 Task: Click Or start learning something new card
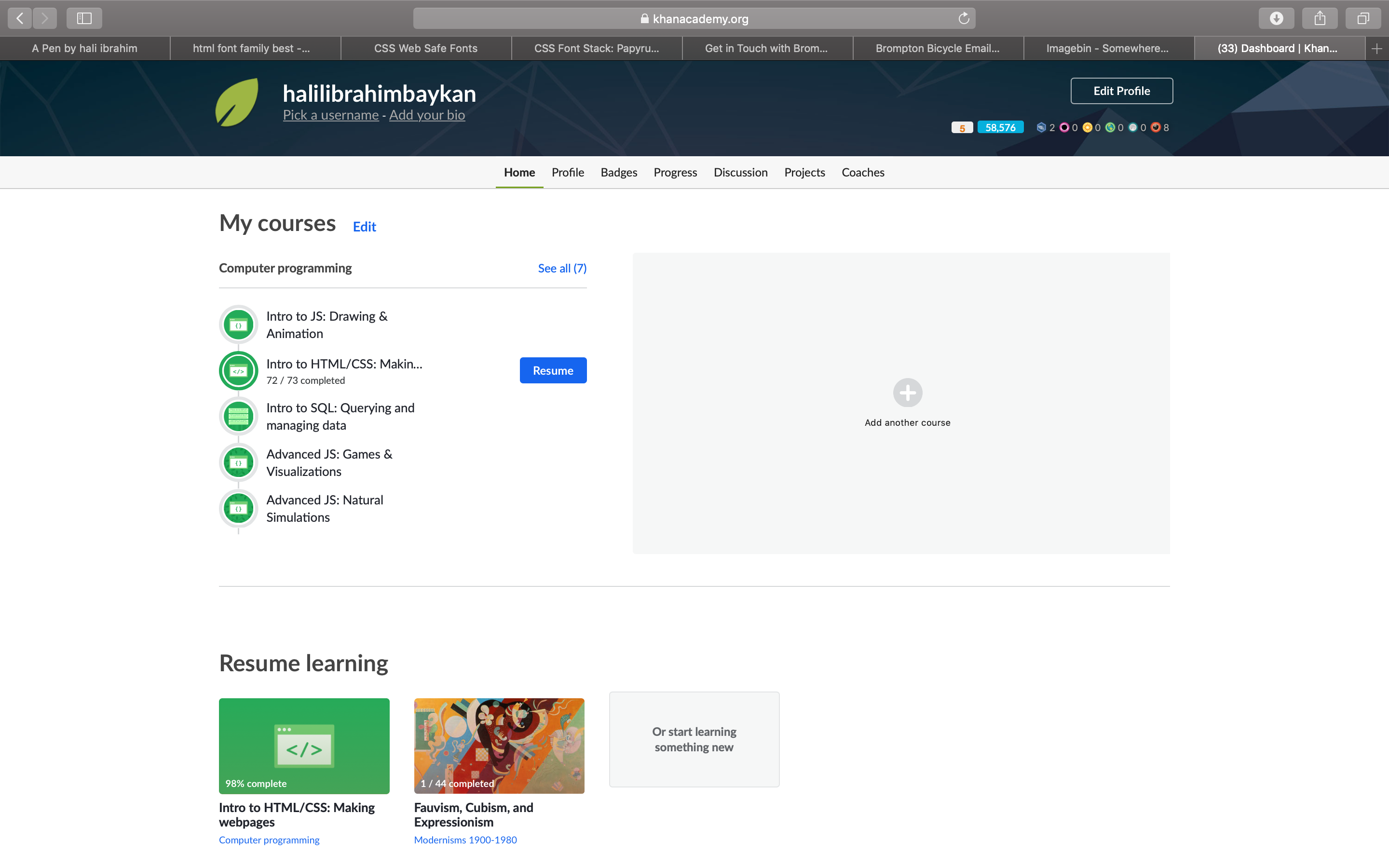click(x=694, y=739)
